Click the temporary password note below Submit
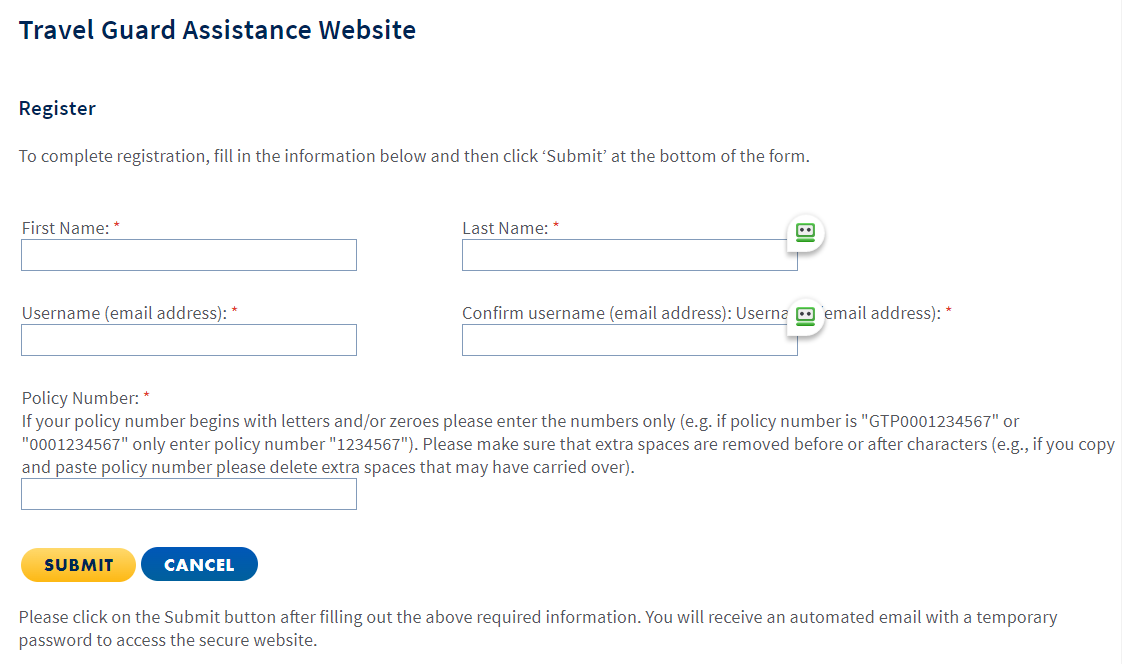1126x664 pixels. (x=537, y=628)
